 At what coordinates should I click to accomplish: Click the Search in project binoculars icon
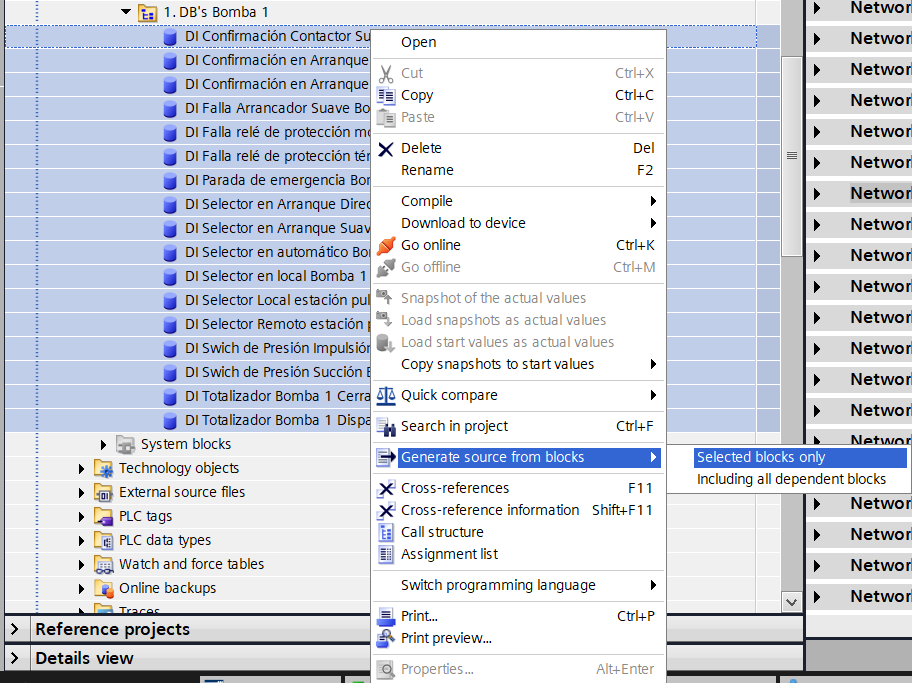[x=386, y=427]
